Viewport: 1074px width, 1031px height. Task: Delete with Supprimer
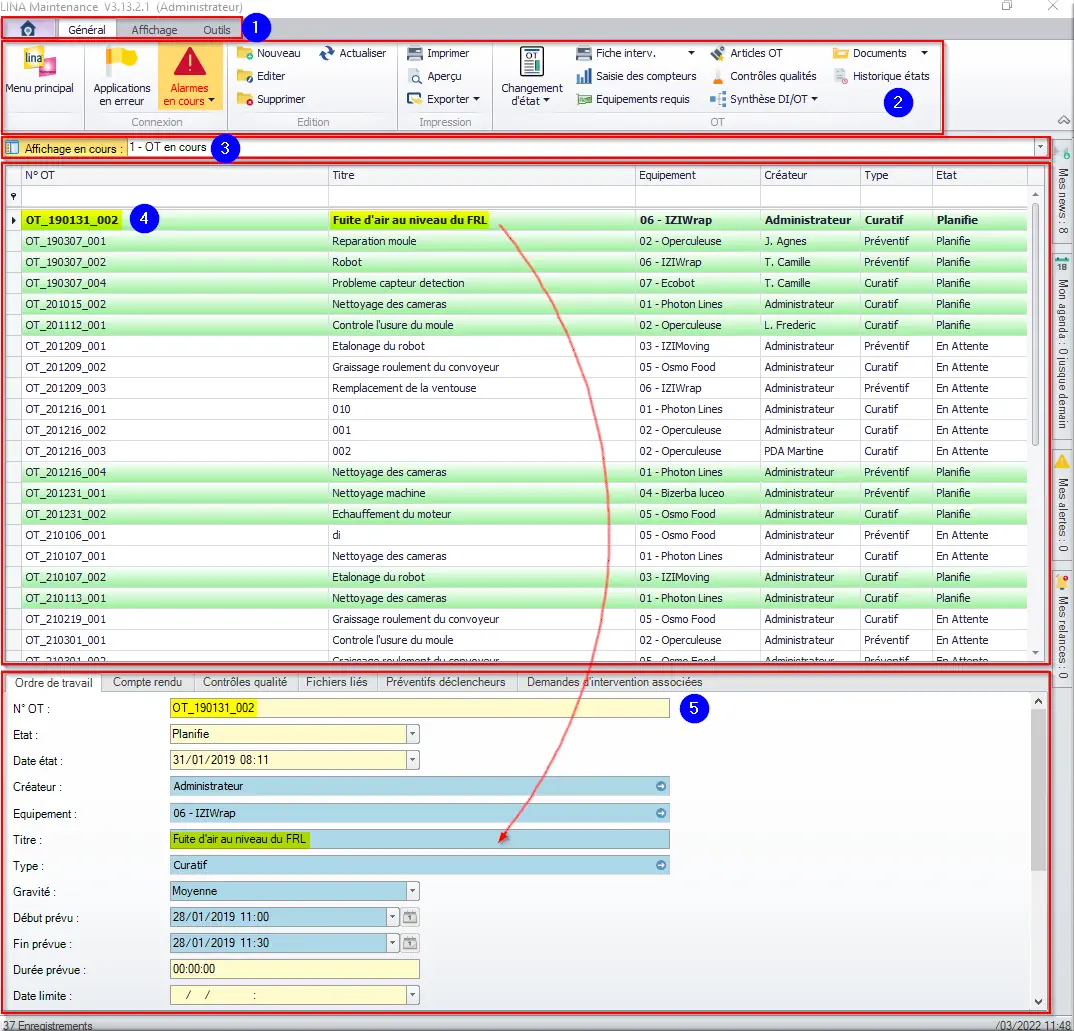[271, 99]
